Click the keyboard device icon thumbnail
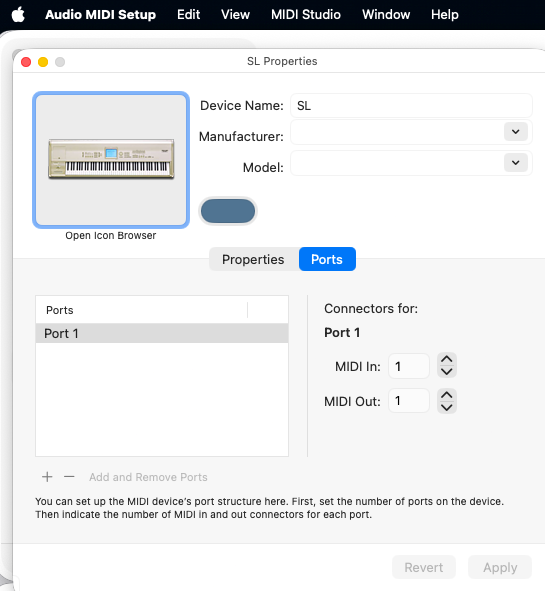This screenshot has width=545, height=591. tap(111, 160)
